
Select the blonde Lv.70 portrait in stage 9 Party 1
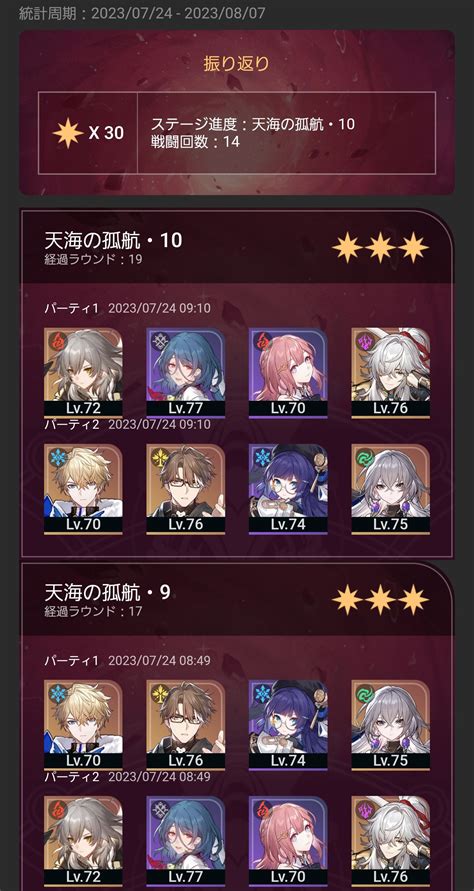tap(83, 725)
